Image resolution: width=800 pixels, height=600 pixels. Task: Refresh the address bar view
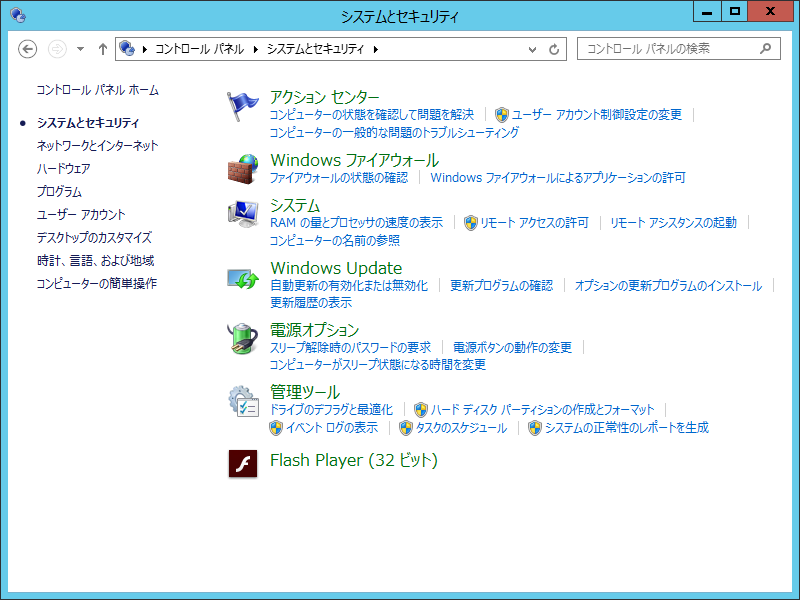[554, 49]
